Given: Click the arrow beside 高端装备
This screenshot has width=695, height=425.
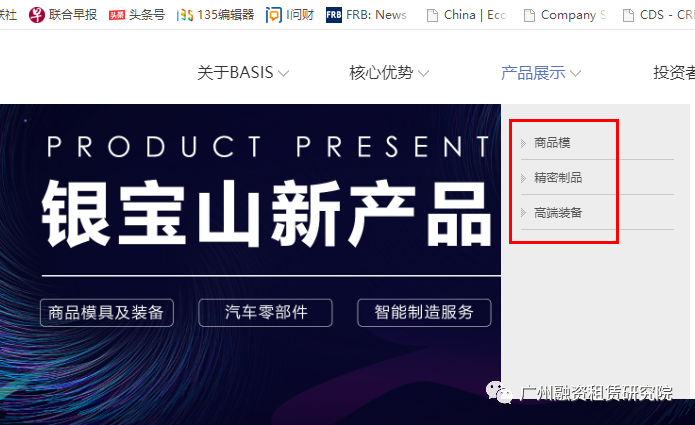Looking at the screenshot, I should point(523,213).
